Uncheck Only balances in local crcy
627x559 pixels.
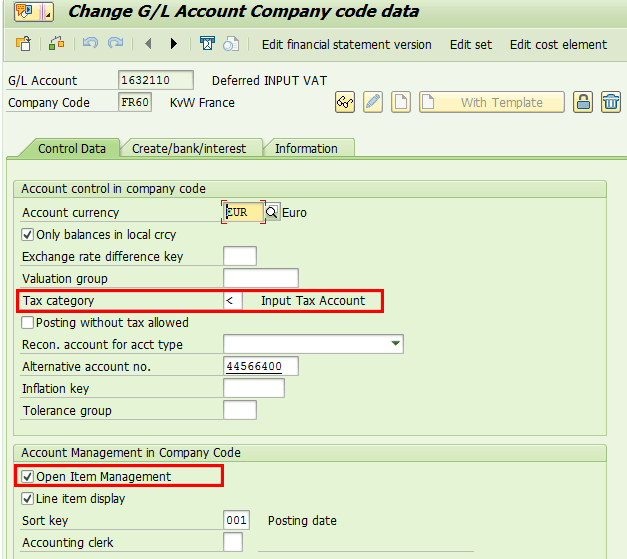tap(28, 235)
